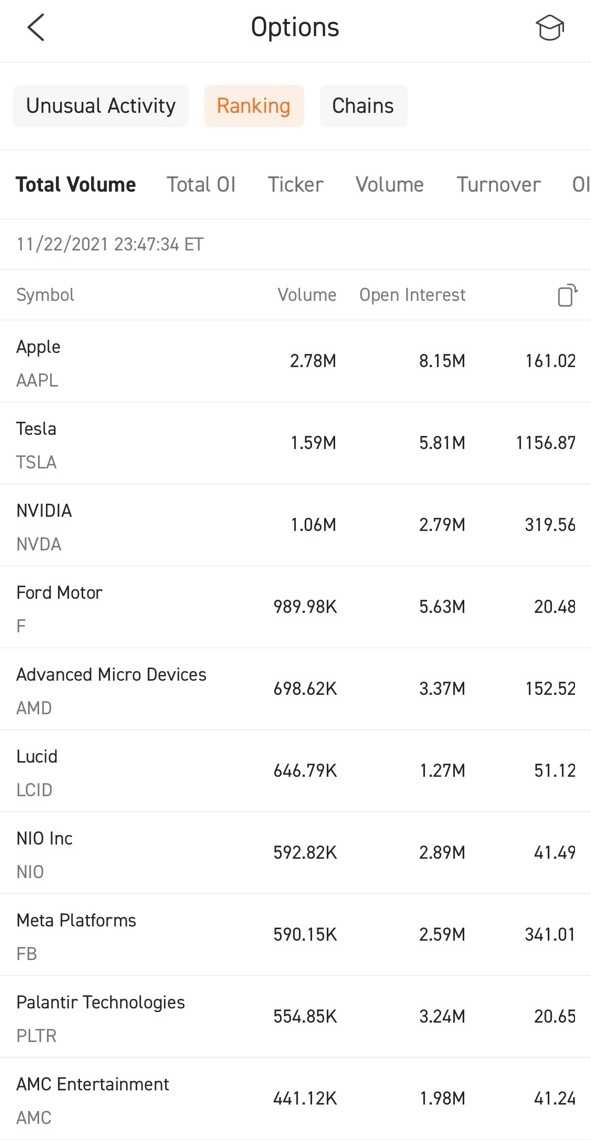
Task: Open Lucid LCID entry
Action: [x=295, y=772]
